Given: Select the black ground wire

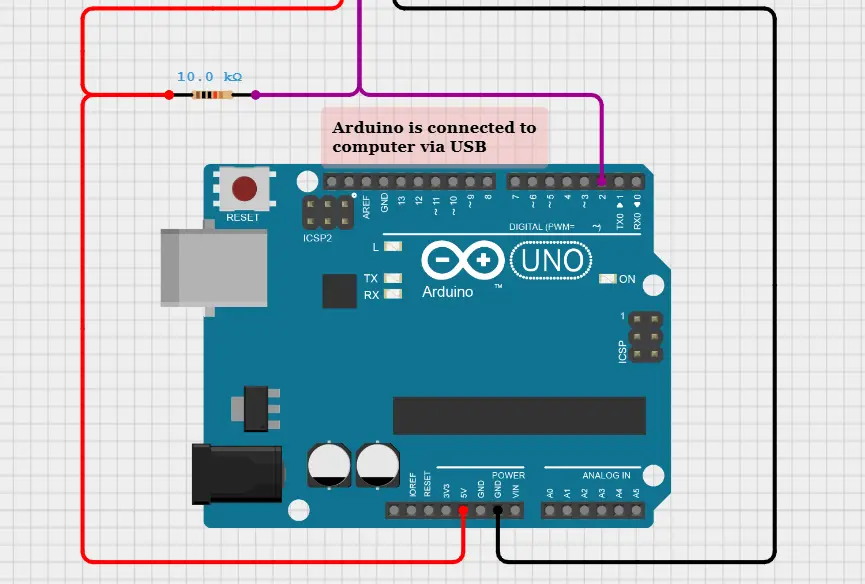Looking at the screenshot, I should click(778, 300).
